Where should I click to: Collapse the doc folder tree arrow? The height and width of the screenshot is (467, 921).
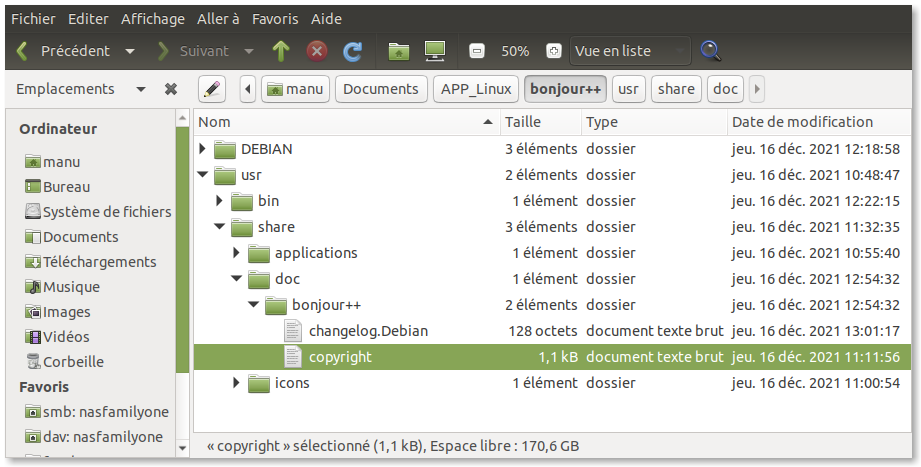tap(237, 278)
